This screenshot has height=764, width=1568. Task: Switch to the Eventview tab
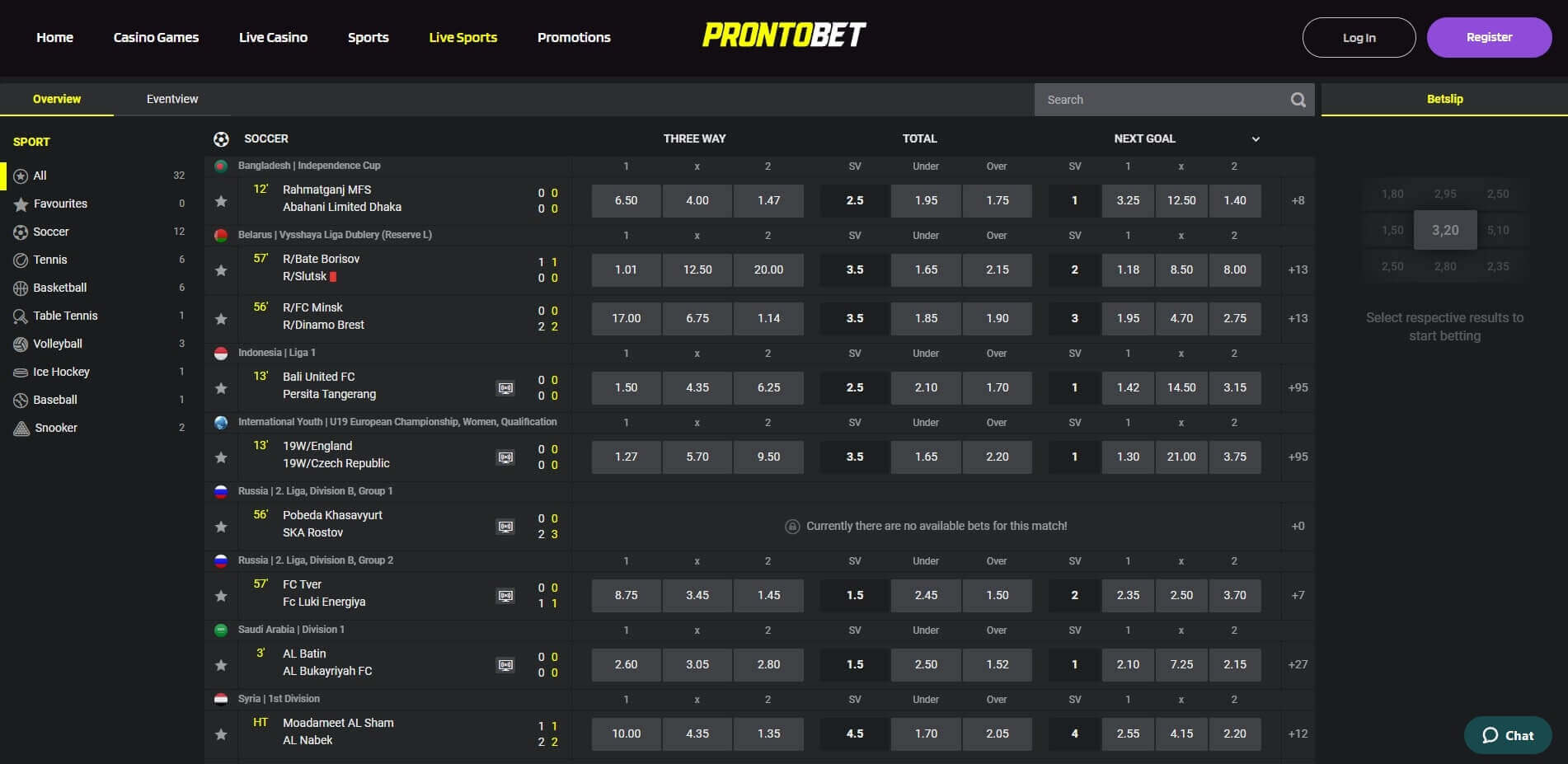tap(171, 99)
